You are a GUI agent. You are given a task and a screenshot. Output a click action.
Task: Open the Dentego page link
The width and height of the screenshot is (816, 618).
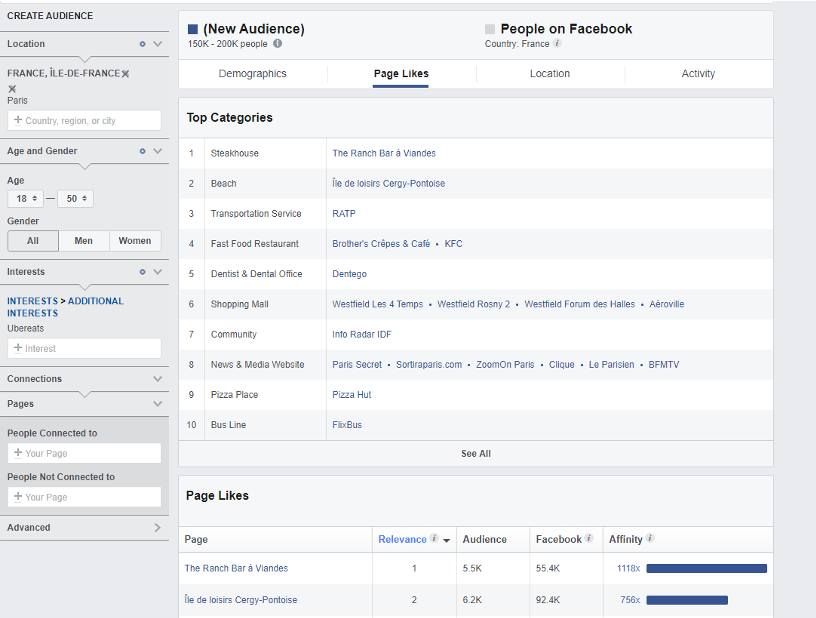349,274
